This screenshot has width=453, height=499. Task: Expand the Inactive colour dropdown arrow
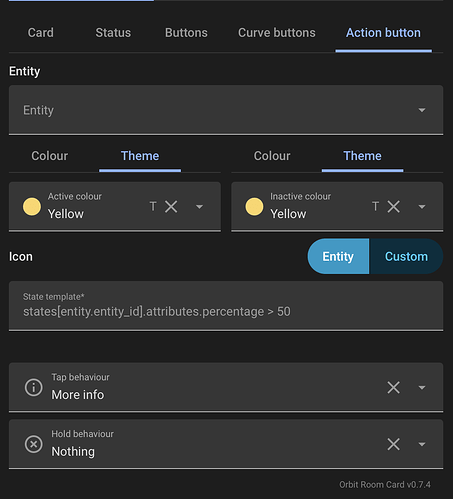(x=422, y=207)
